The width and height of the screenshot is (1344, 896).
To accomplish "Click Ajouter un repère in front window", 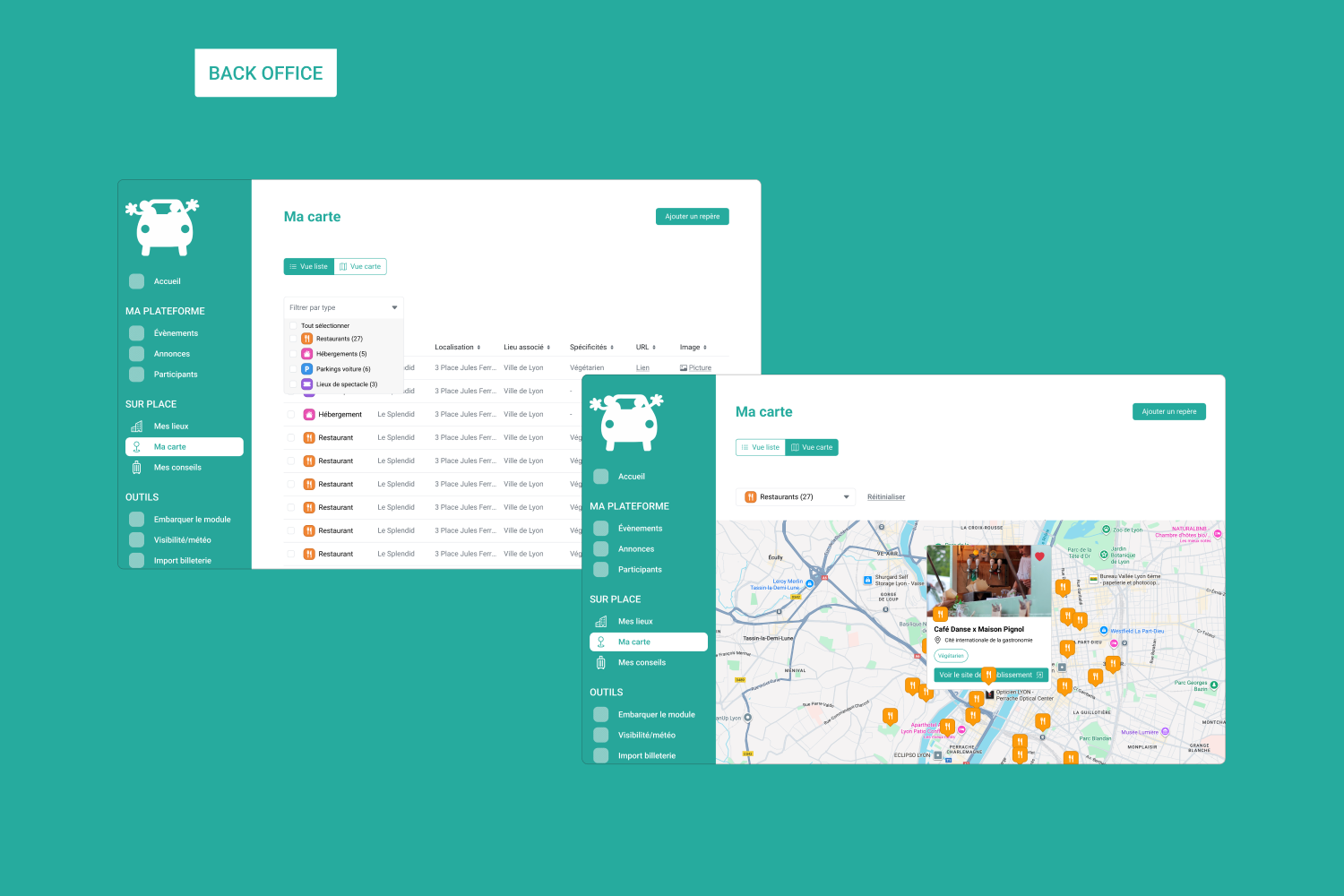I will pos(1169,412).
